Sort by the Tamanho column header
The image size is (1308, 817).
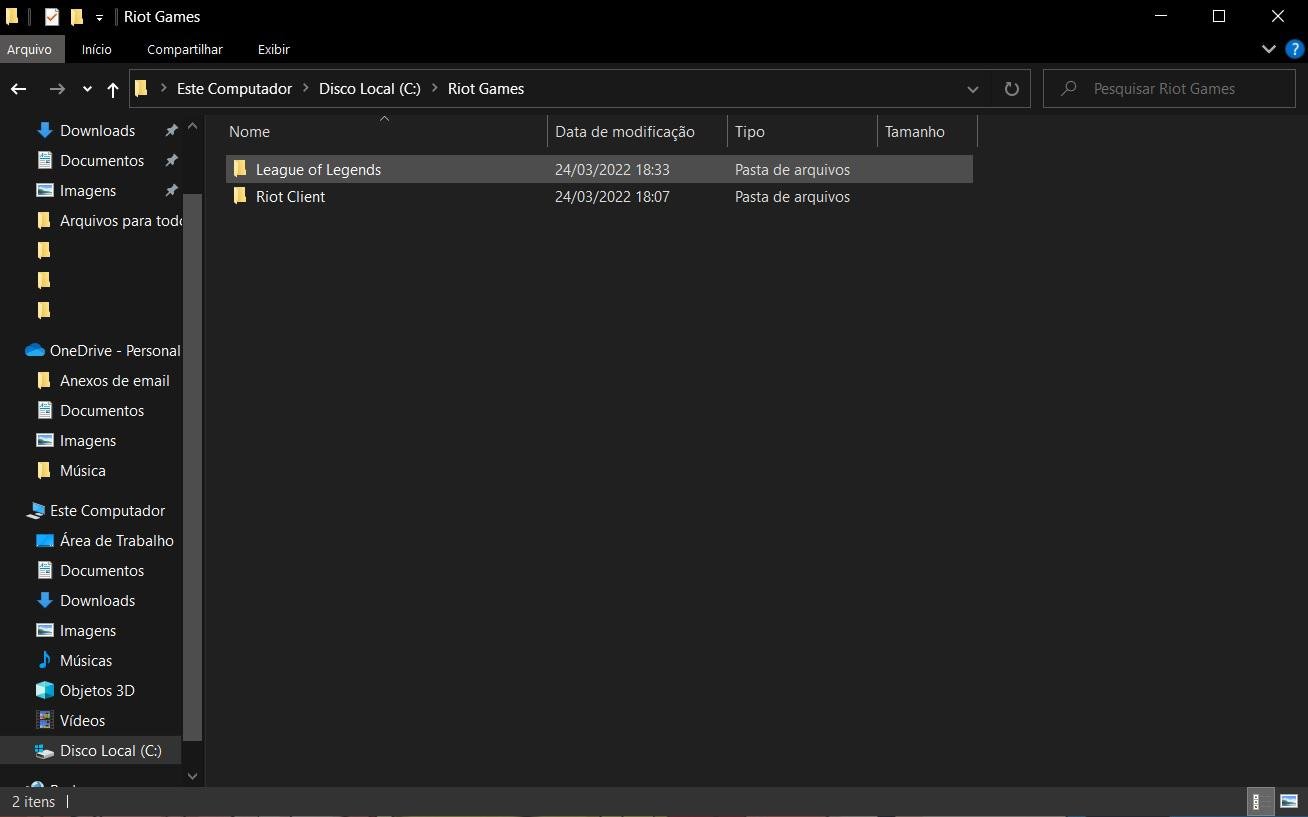927,132
